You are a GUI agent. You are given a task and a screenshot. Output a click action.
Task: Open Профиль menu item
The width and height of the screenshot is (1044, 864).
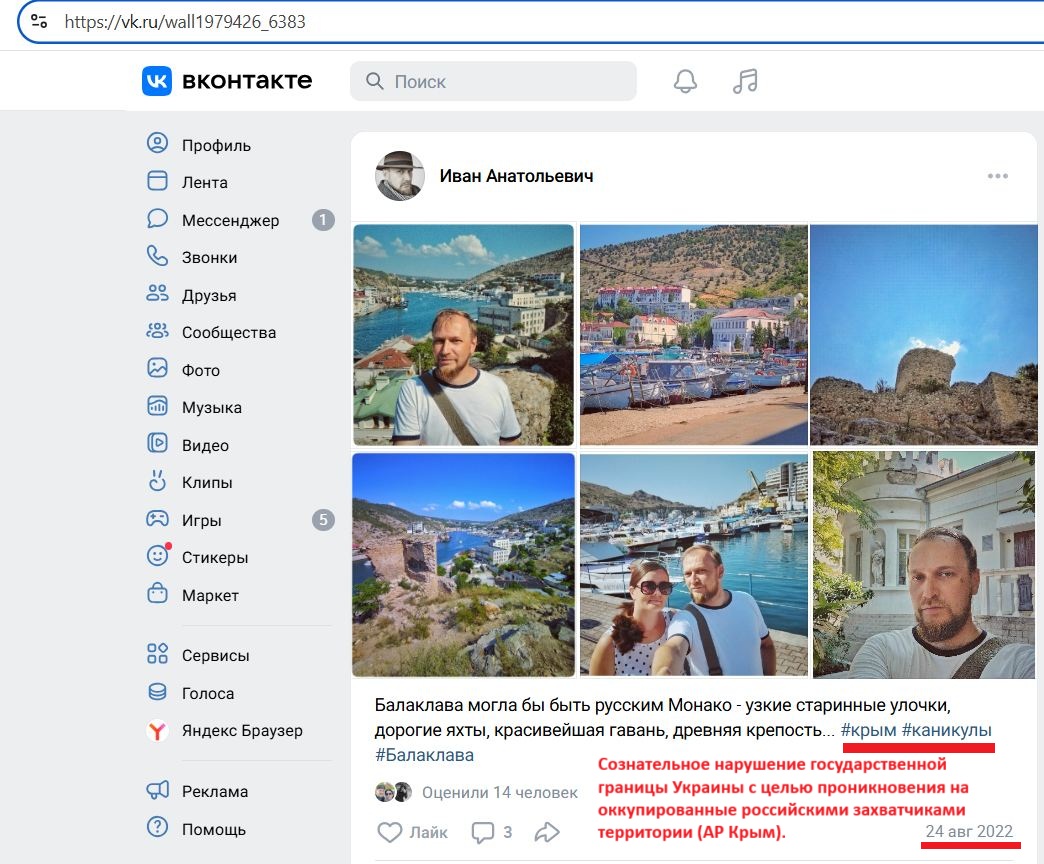(x=216, y=145)
